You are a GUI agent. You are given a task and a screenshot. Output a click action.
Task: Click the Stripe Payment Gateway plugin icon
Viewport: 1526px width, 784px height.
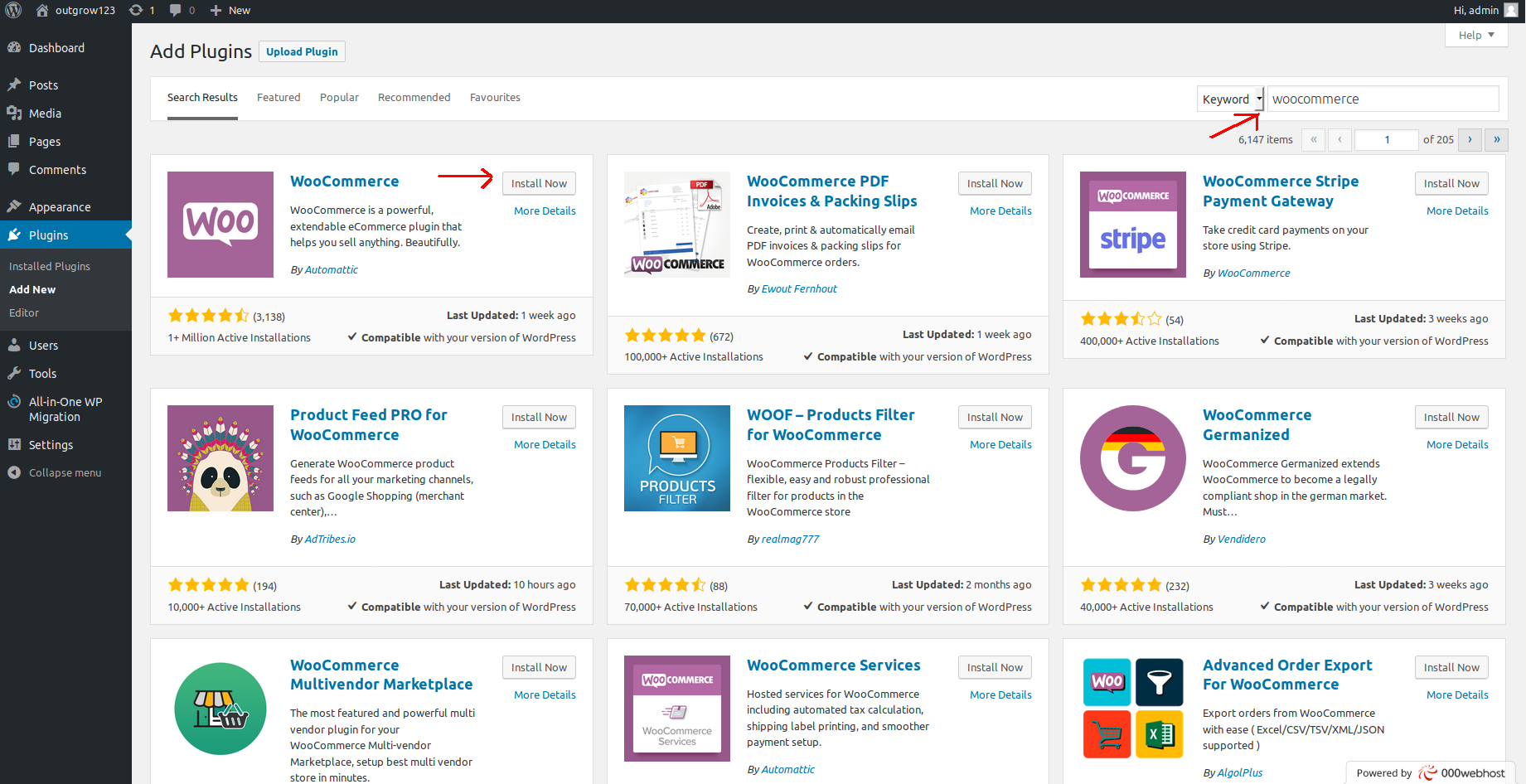click(x=1133, y=225)
